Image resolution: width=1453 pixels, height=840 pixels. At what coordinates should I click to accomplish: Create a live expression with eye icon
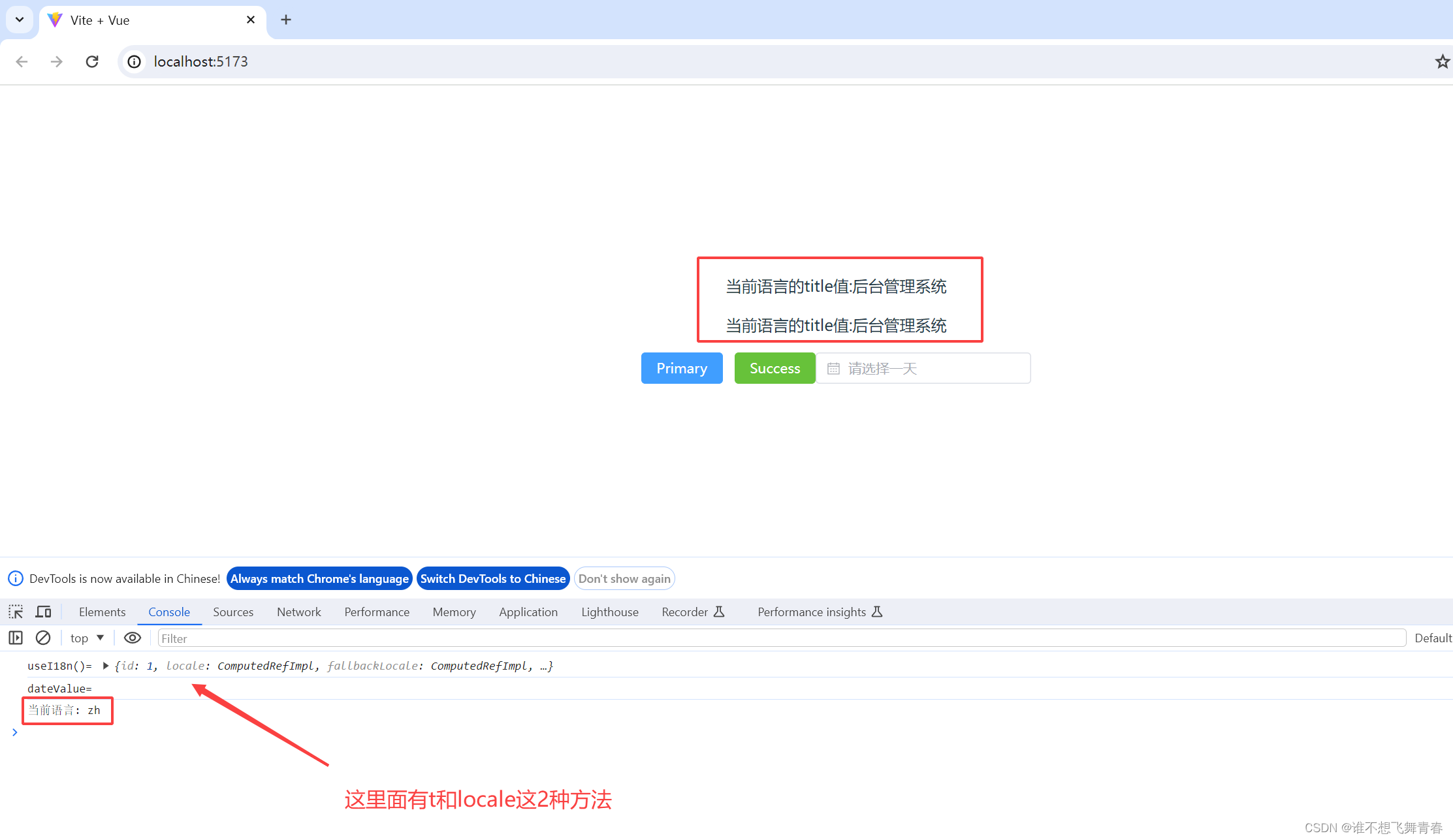[x=133, y=638]
